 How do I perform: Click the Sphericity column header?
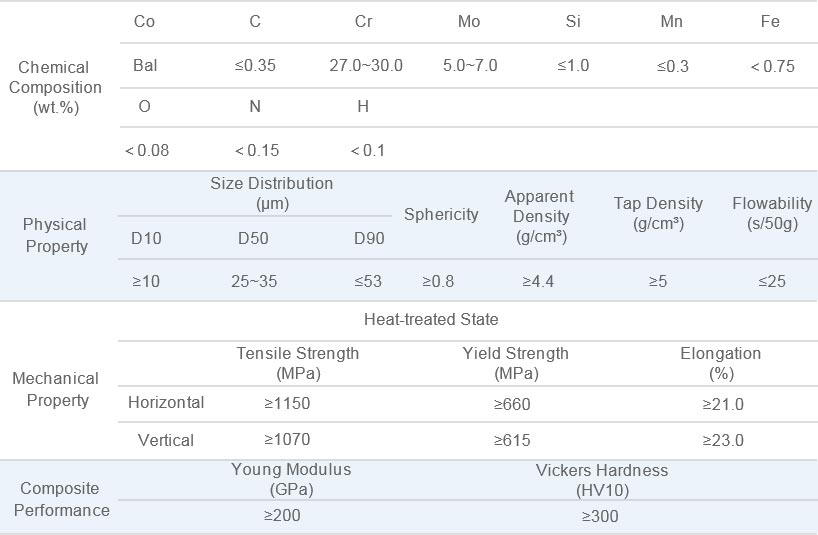coord(441,215)
